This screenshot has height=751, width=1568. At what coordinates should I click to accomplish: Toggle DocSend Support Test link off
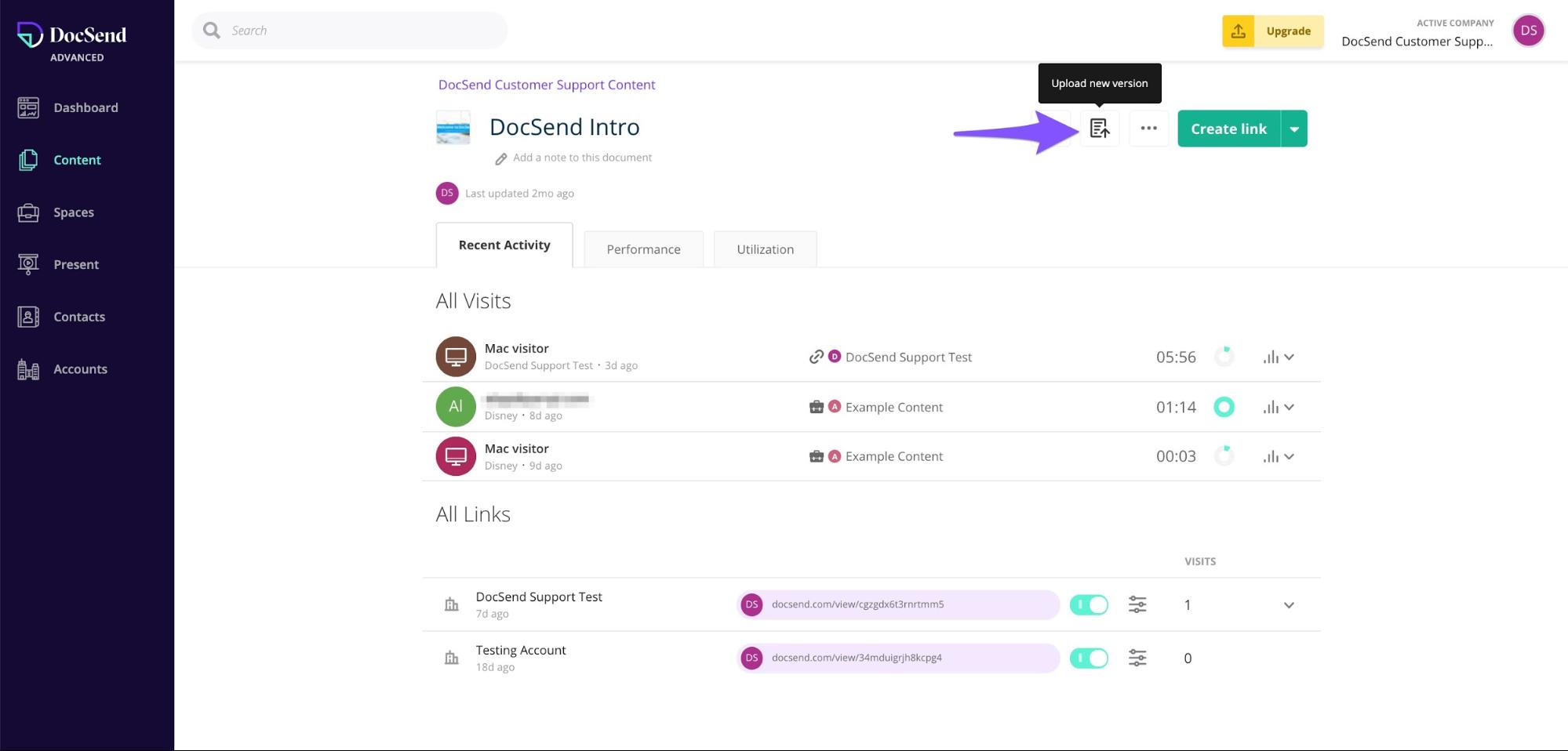click(x=1089, y=604)
